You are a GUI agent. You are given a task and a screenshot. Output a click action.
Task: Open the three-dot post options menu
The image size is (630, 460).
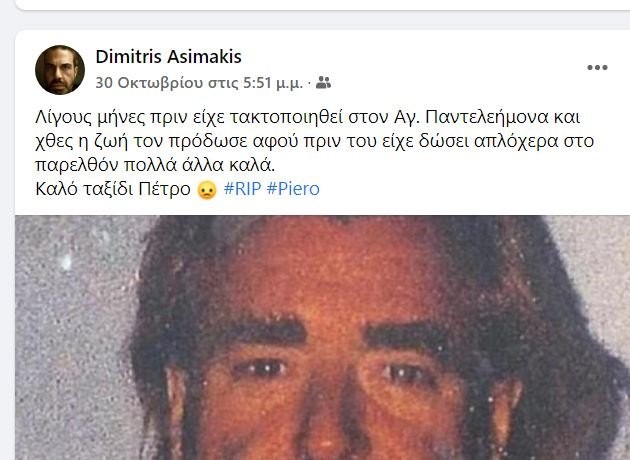pyautogui.click(x=597, y=67)
